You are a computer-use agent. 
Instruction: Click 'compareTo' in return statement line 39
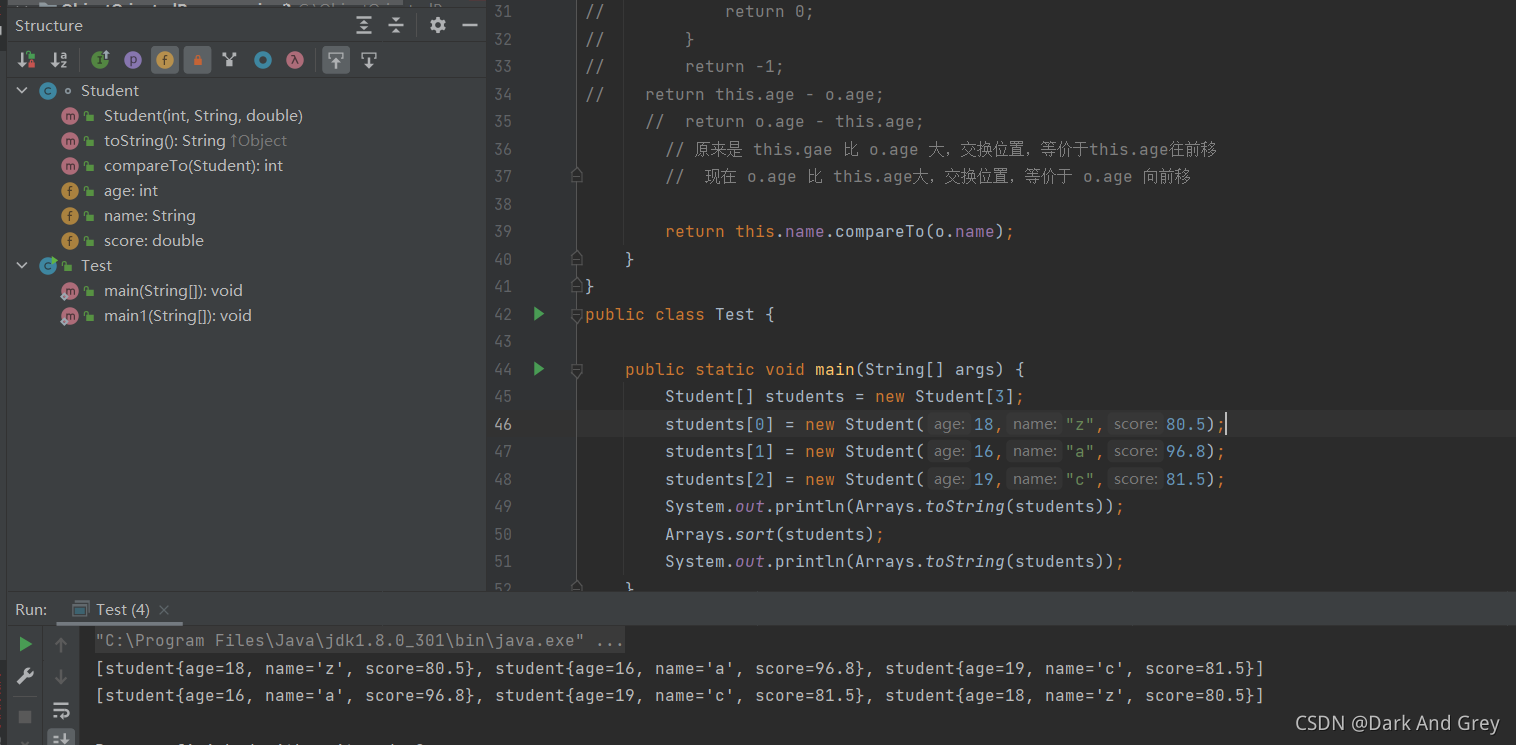coord(880,231)
